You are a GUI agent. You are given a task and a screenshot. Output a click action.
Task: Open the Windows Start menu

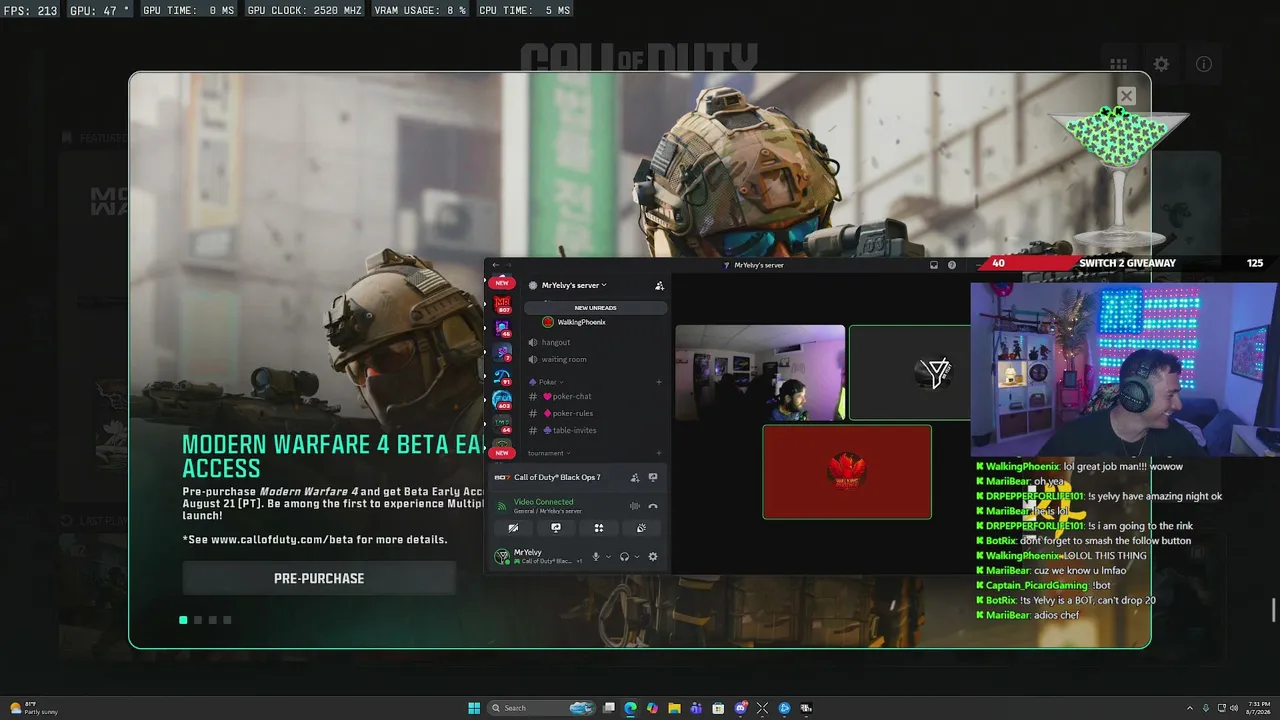474,708
